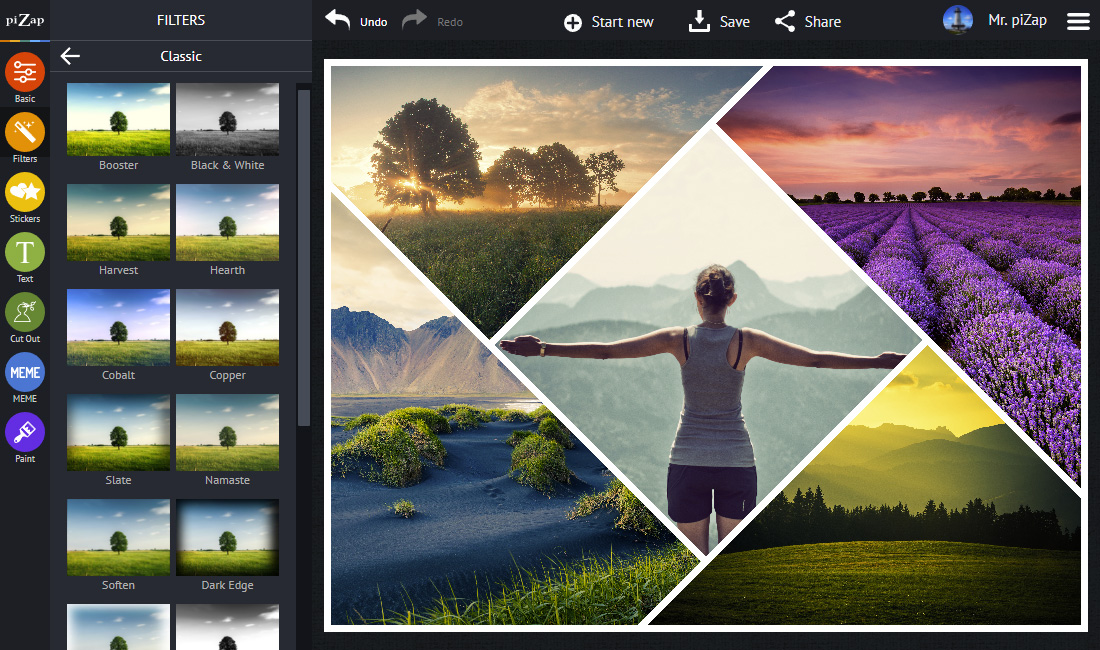Open the Mr. piZap profile avatar

[958, 20]
